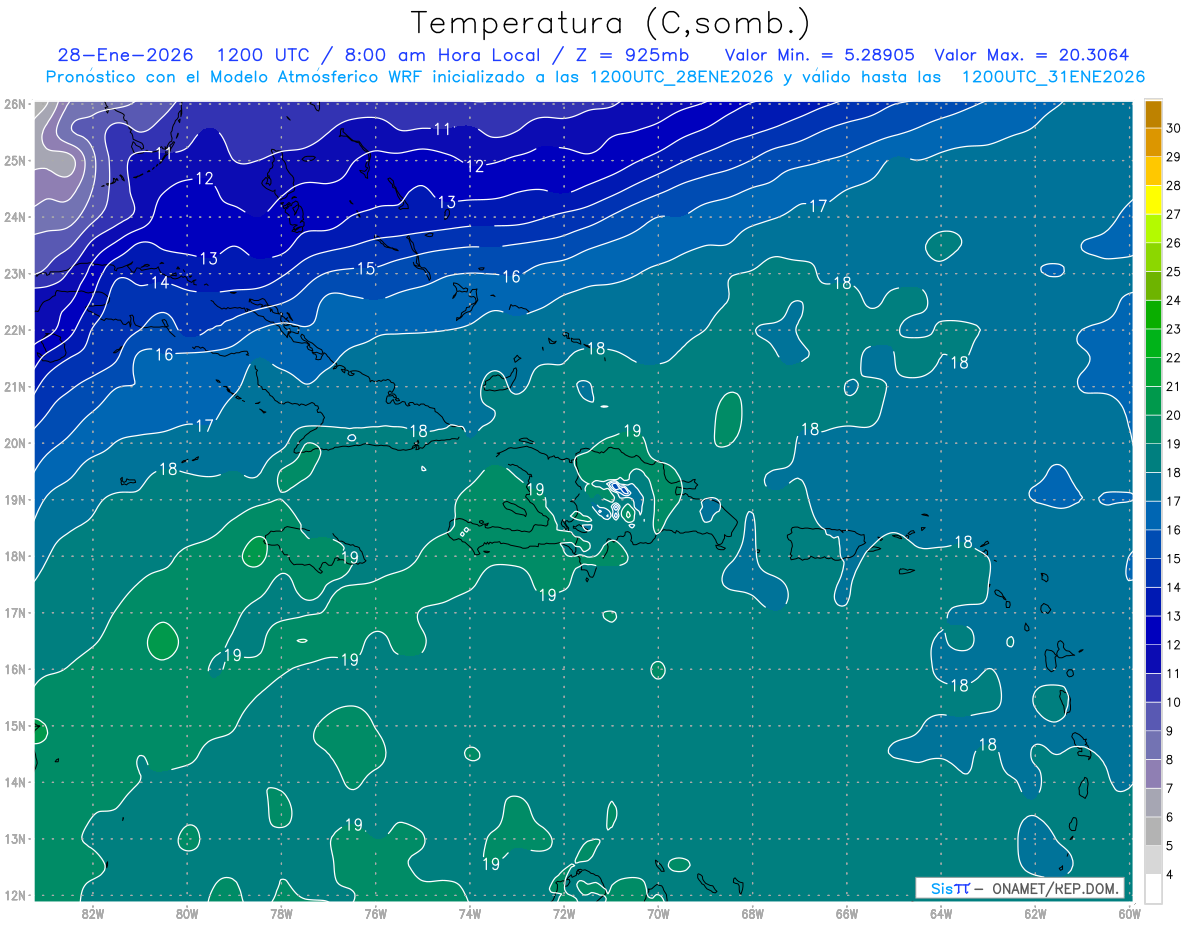Screen dimensions: 1200x927
Task: Click the 22N latitude axis label
Action: tap(14, 329)
